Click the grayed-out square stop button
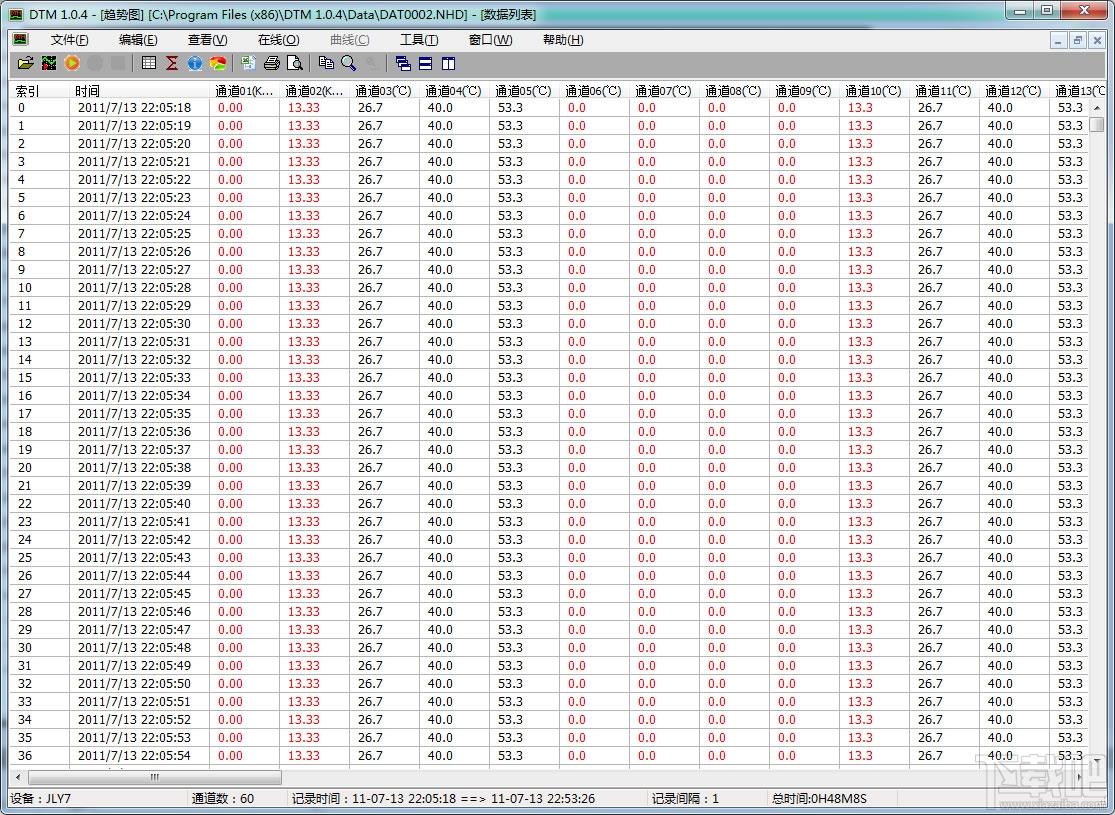Viewport: 1115px width, 815px height. point(118,63)
